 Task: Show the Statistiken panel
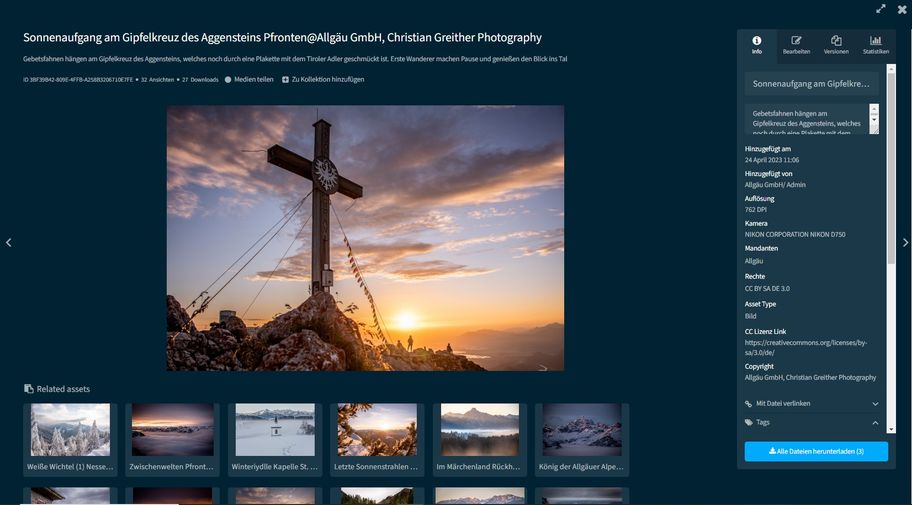tap(875, 44)
